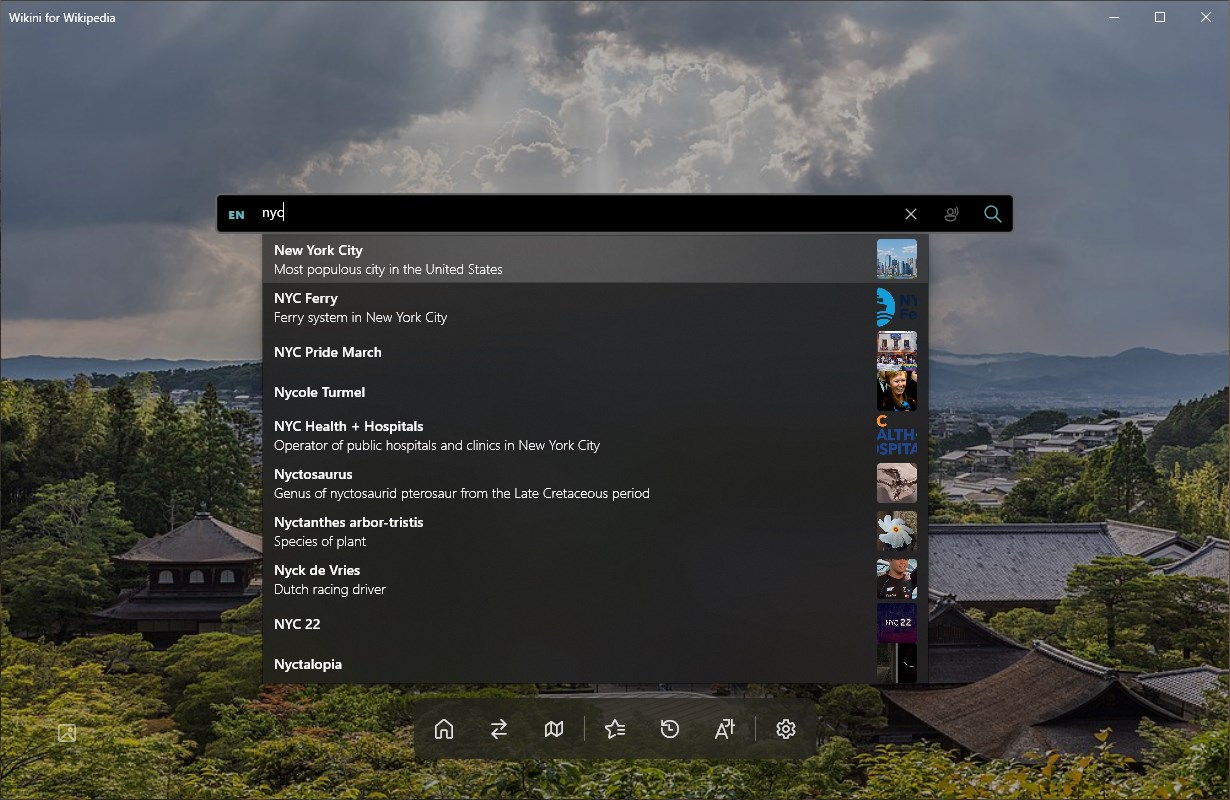Viewport: 1230px width, 800px height.
Task: Click the Nyctalopia thumbnail
Action: coord(897,663)
